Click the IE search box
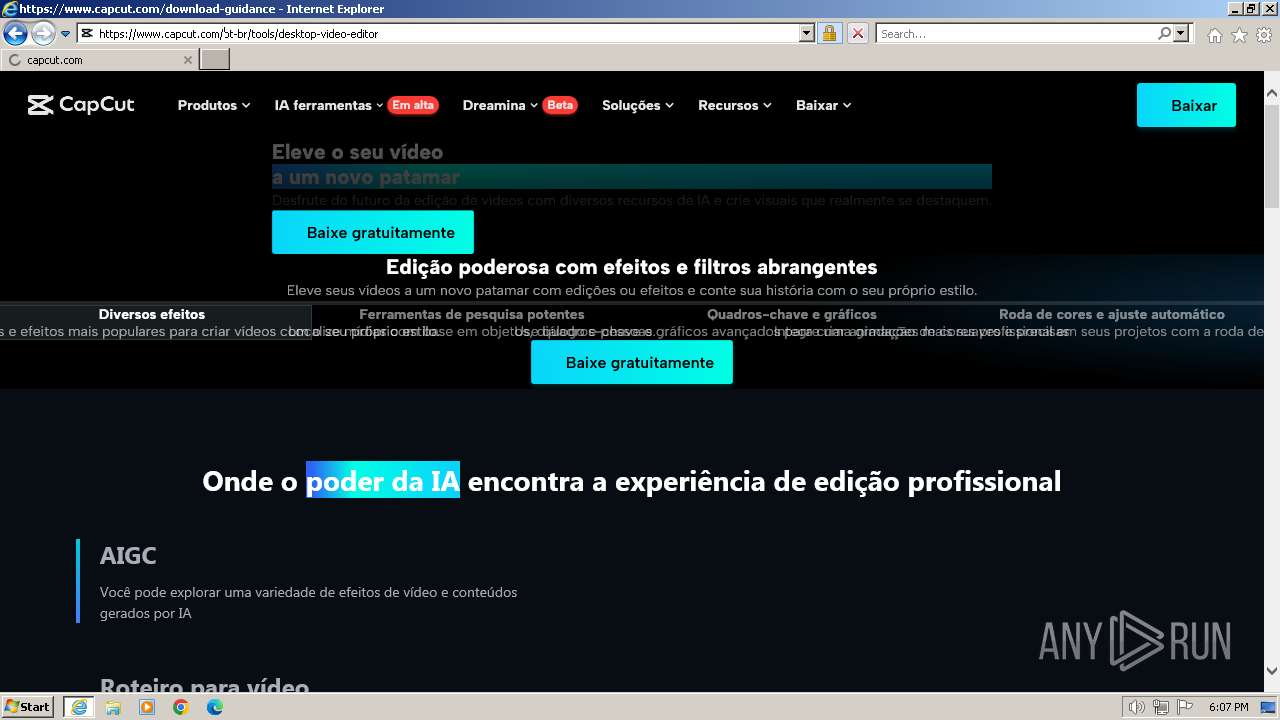The height and width of the screenshot is (720, 1280). coord(1016,33)
